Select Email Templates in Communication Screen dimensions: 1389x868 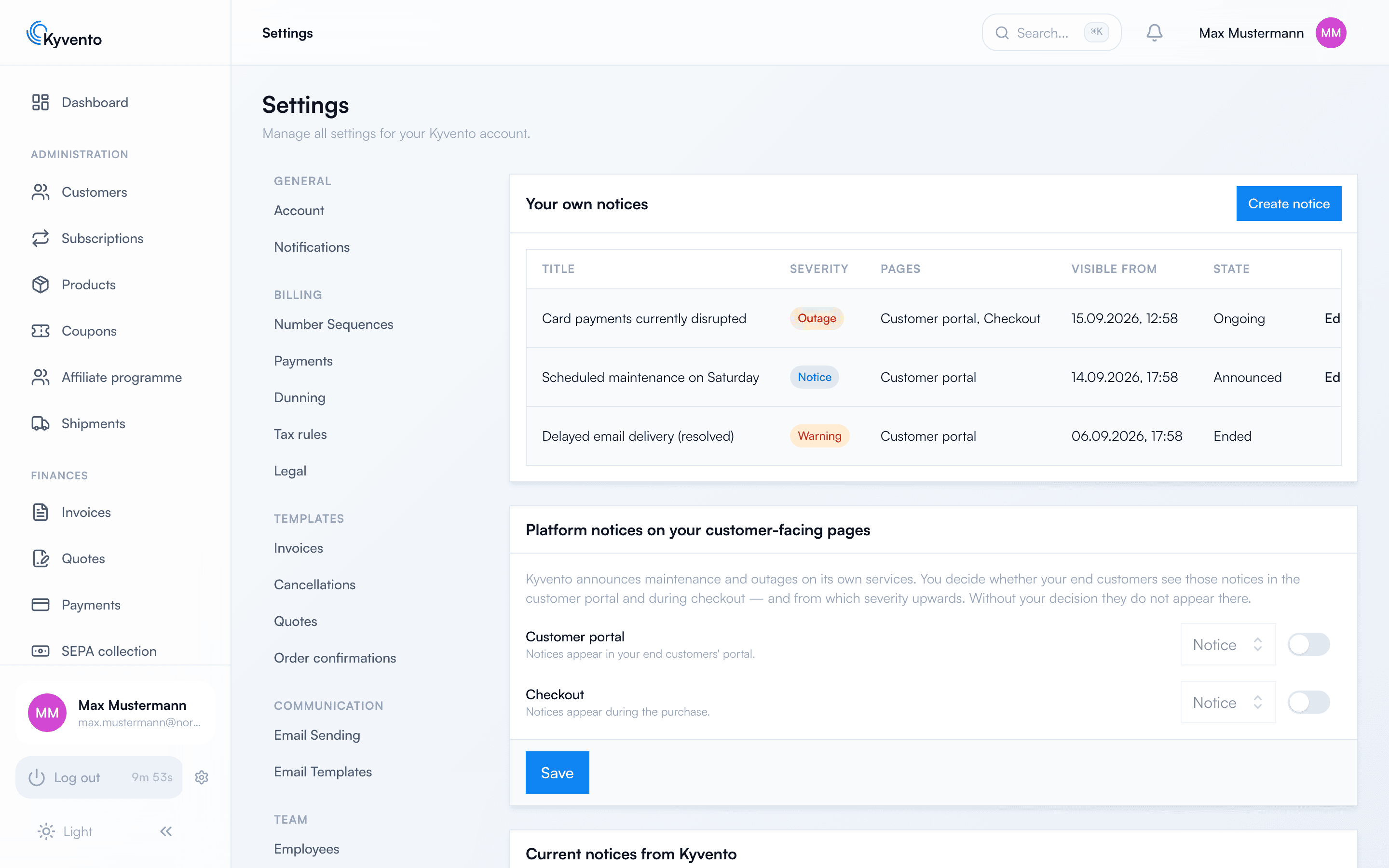pos(323,772)
